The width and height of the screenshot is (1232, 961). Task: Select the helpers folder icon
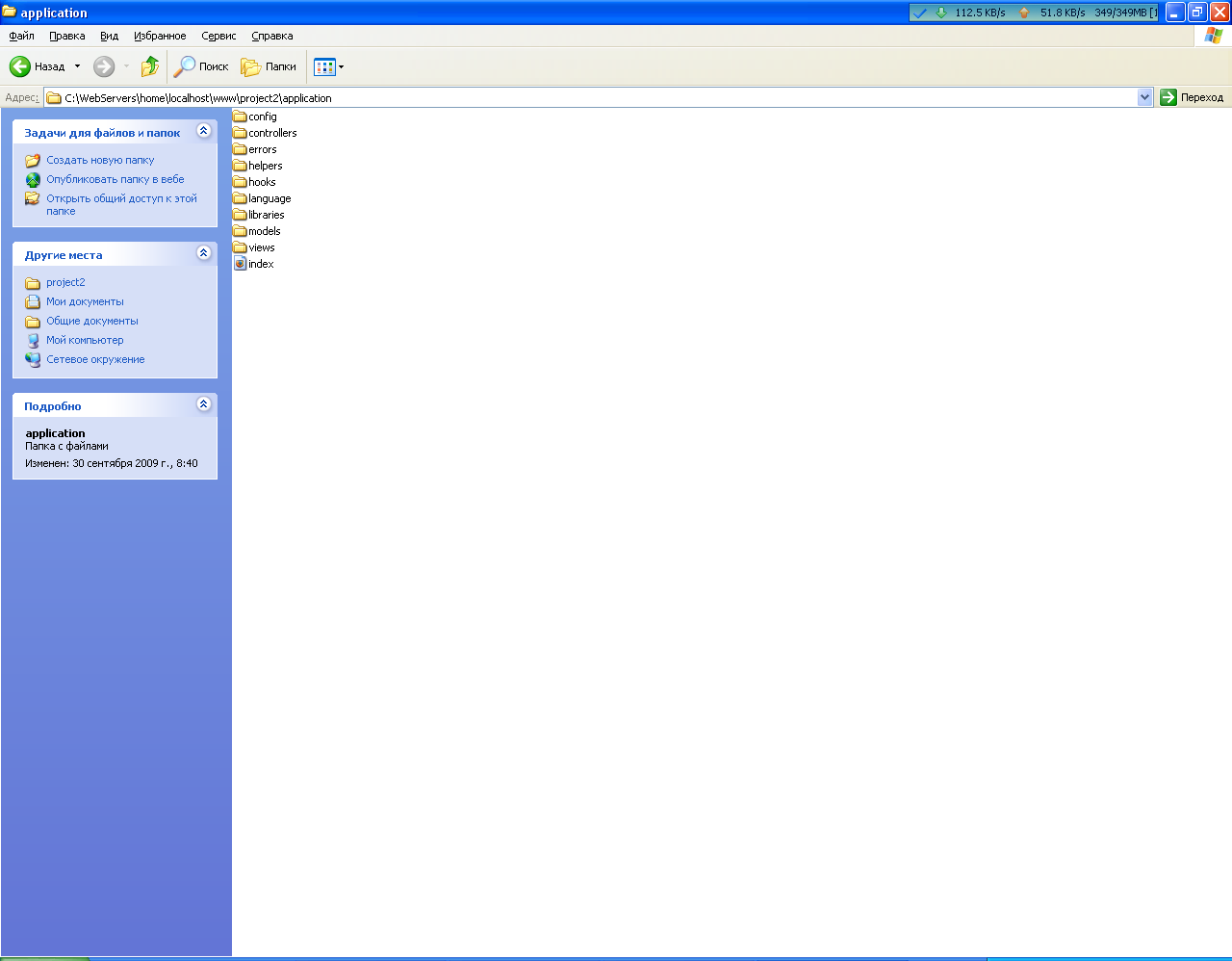click(x=241, y=166)
